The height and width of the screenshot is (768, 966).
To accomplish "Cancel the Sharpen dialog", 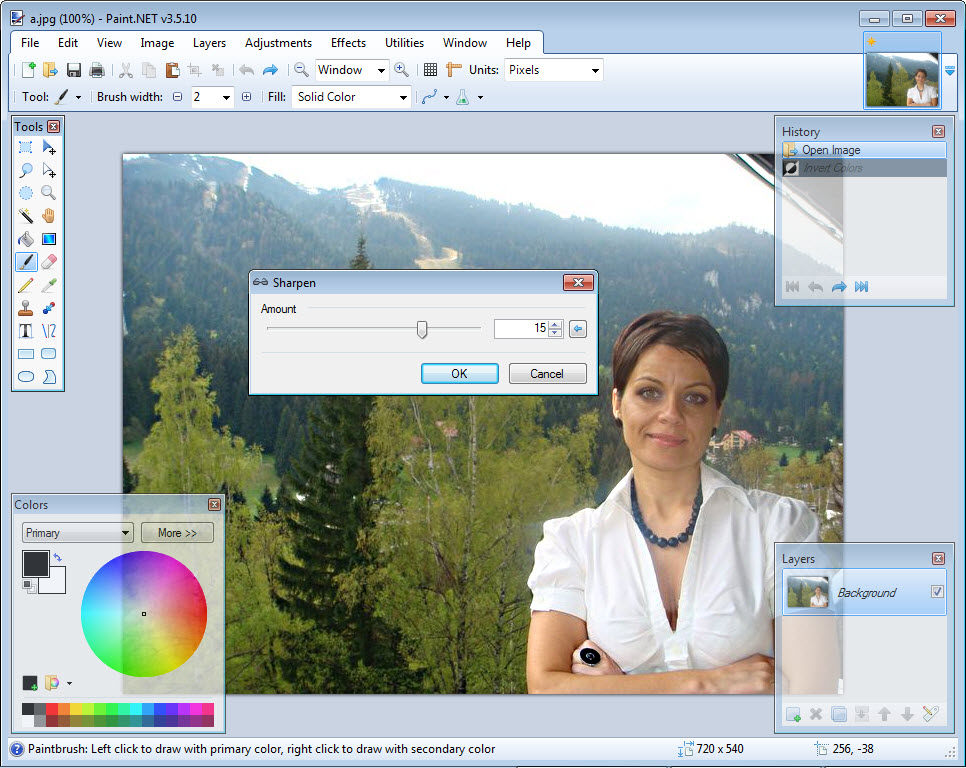I will point(547,374).
